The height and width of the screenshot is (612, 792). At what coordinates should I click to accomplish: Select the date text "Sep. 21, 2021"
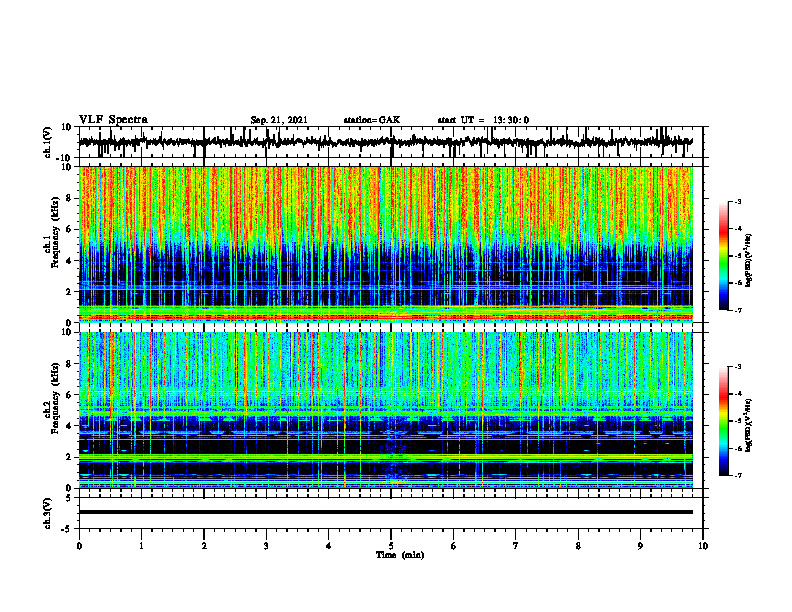[x=279, y=120]
